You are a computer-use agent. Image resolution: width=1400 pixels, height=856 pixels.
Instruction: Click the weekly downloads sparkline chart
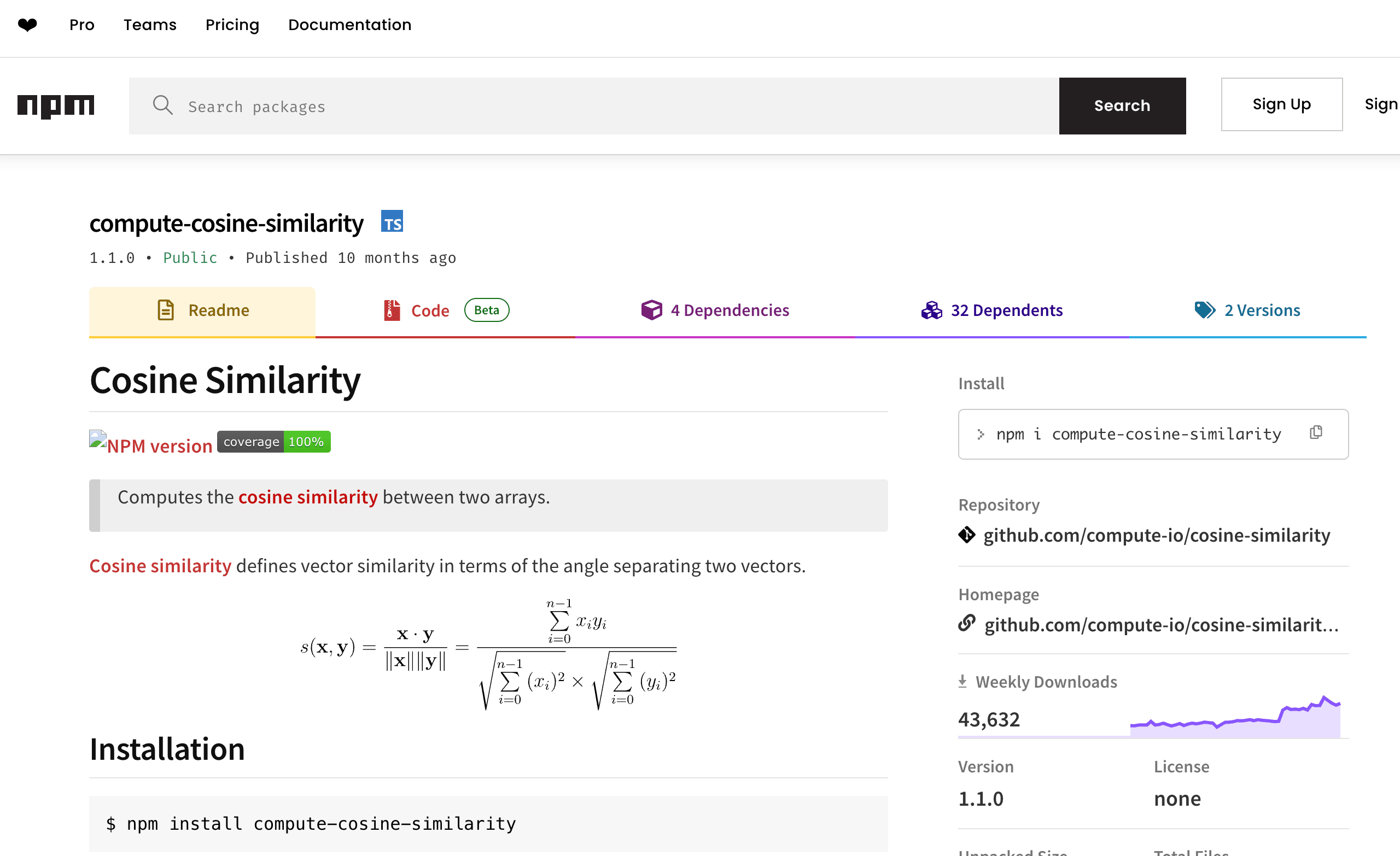point(1235,717)
